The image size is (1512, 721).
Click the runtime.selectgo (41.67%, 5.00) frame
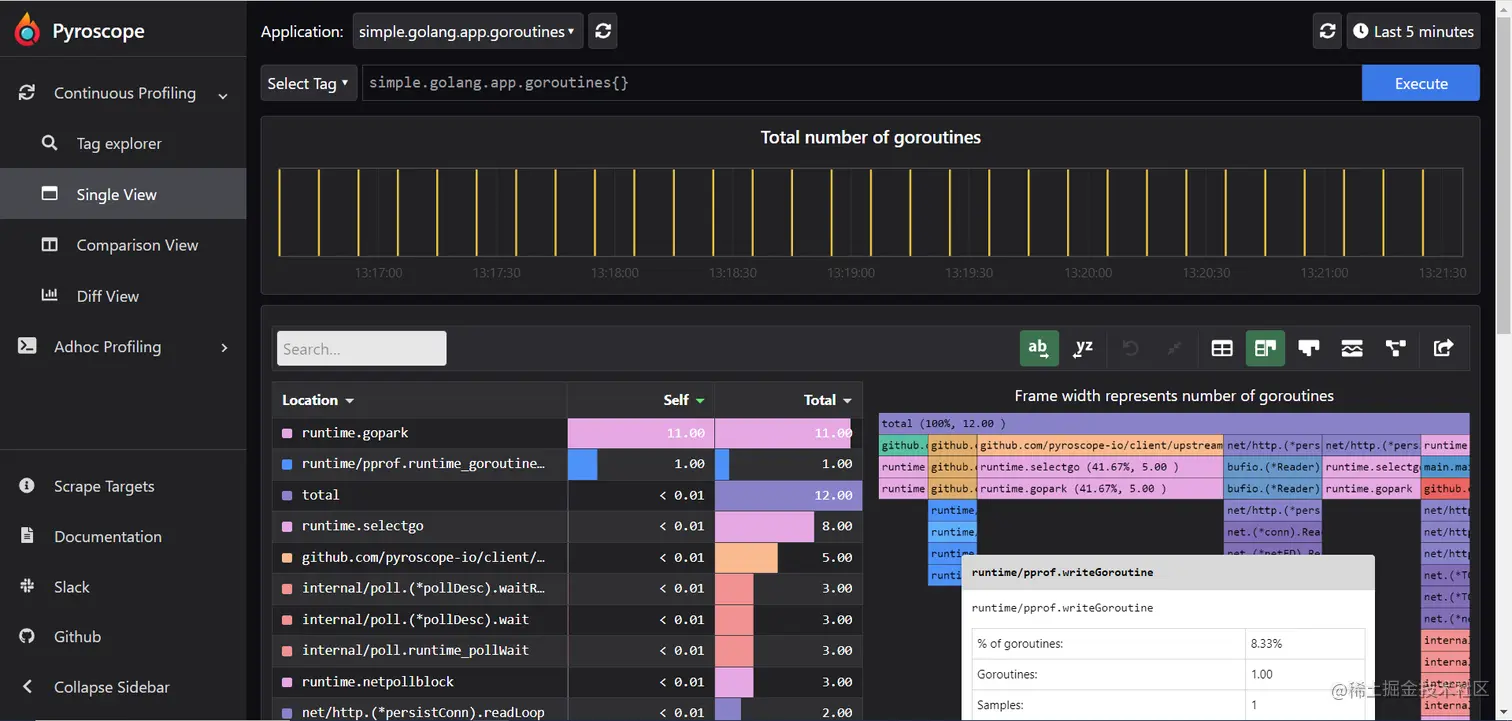click(x=1100, y=467)
